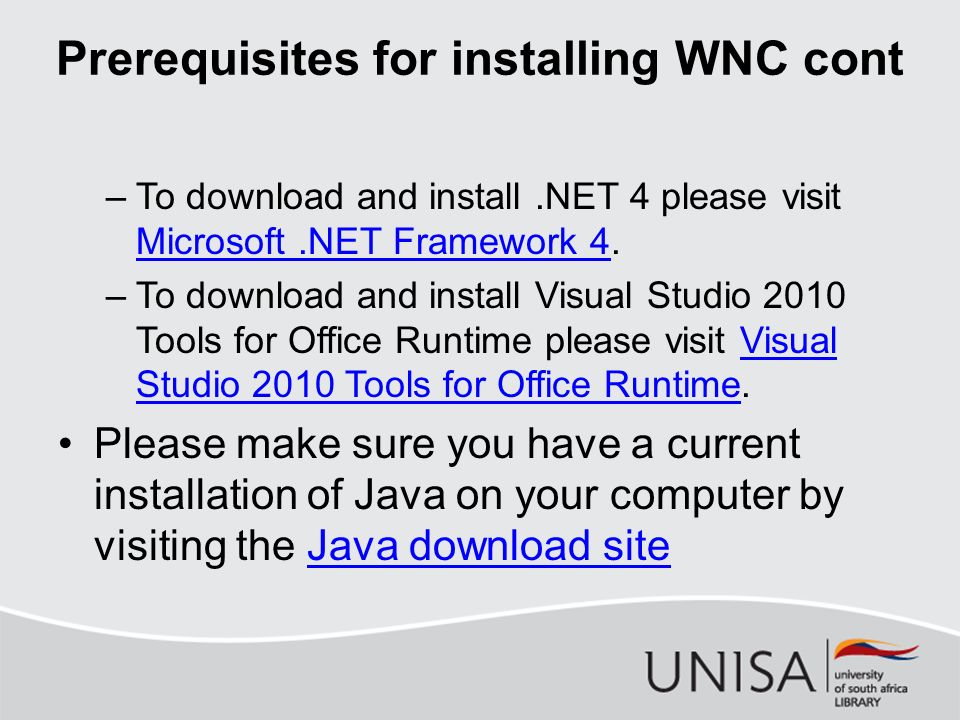Click the "Visual" link at line end

click(x=789, y=340)
